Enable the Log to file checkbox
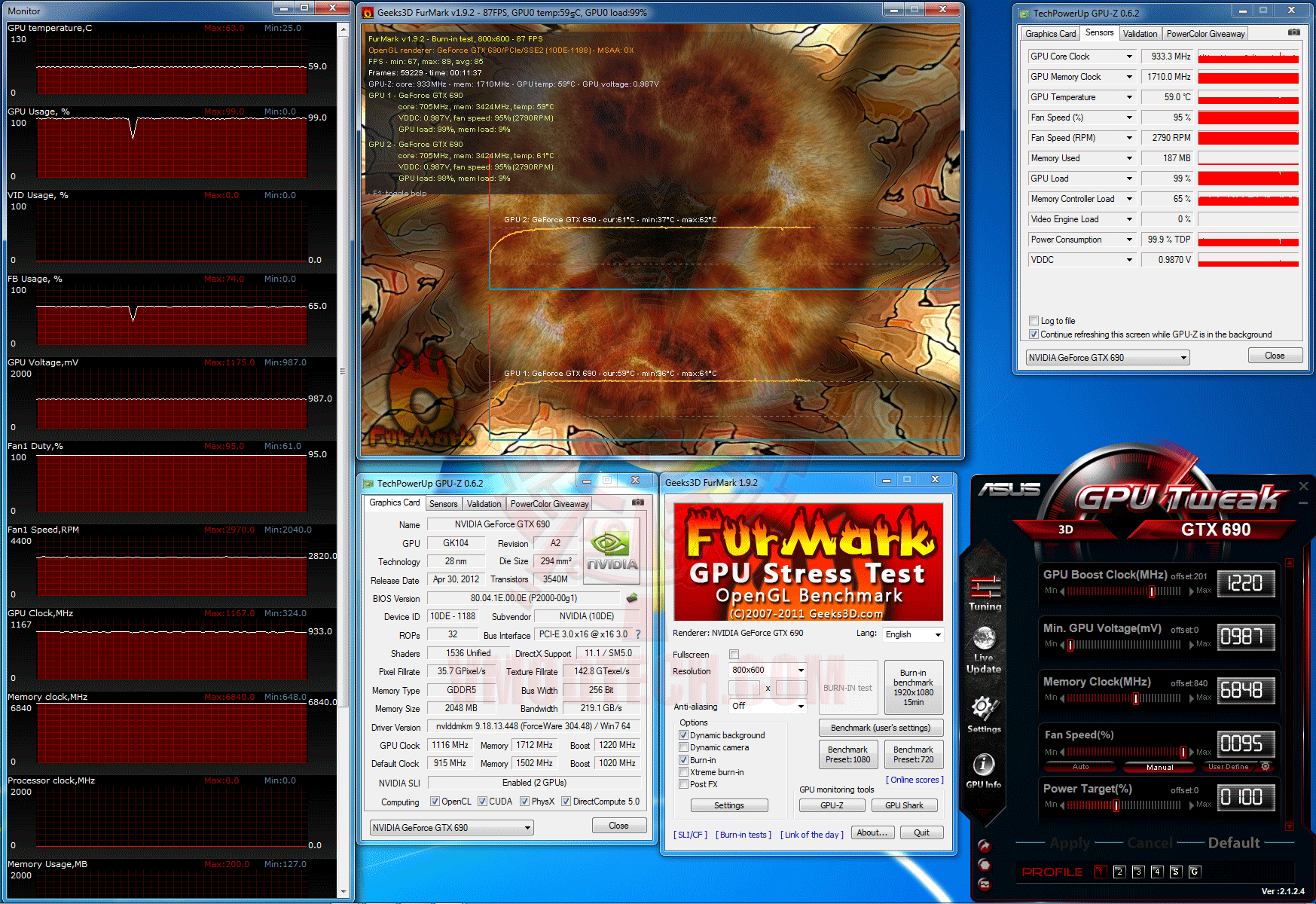The image size is (1316, 904). [1034, 321]
